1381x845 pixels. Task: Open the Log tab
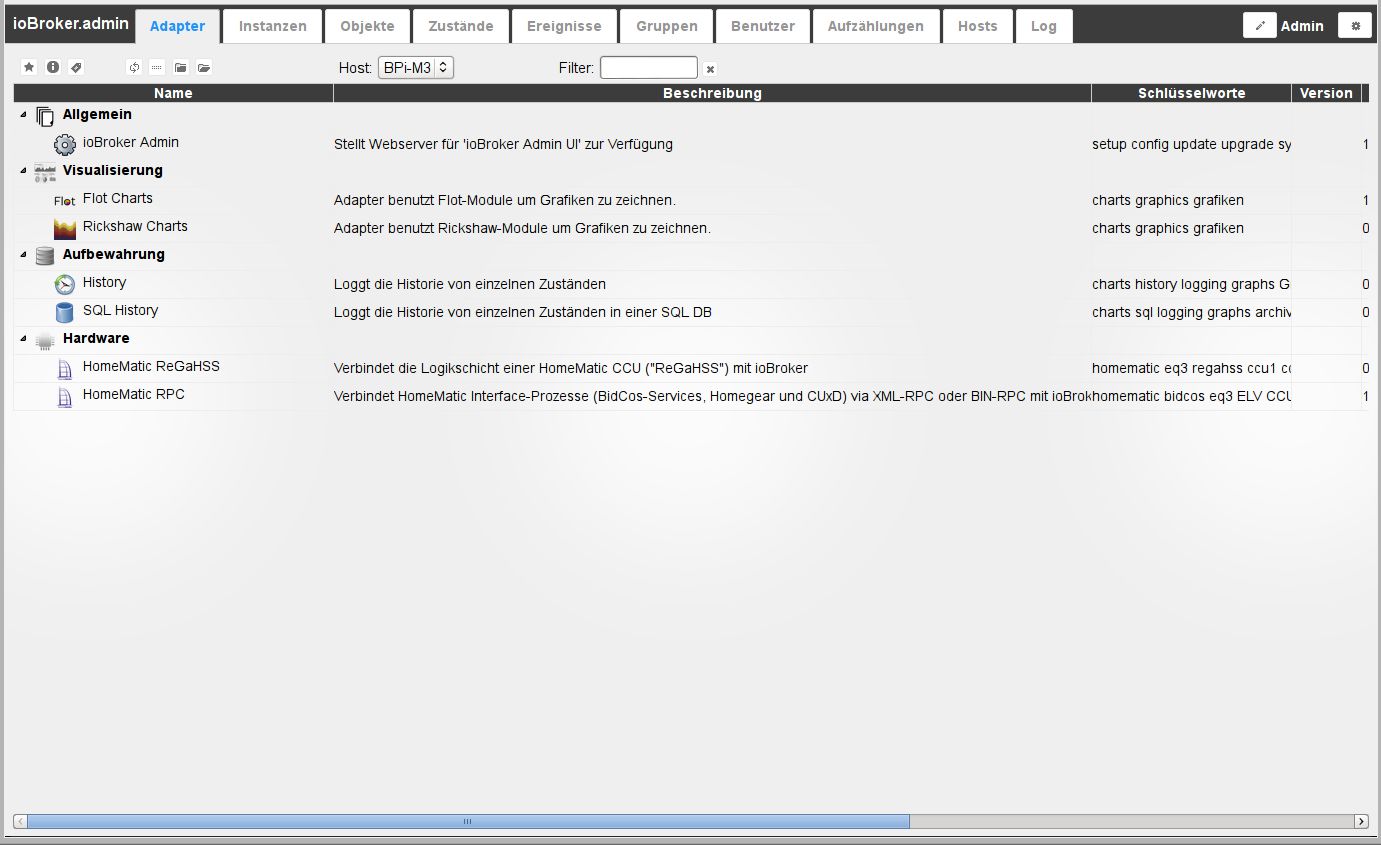point(1044,26)
